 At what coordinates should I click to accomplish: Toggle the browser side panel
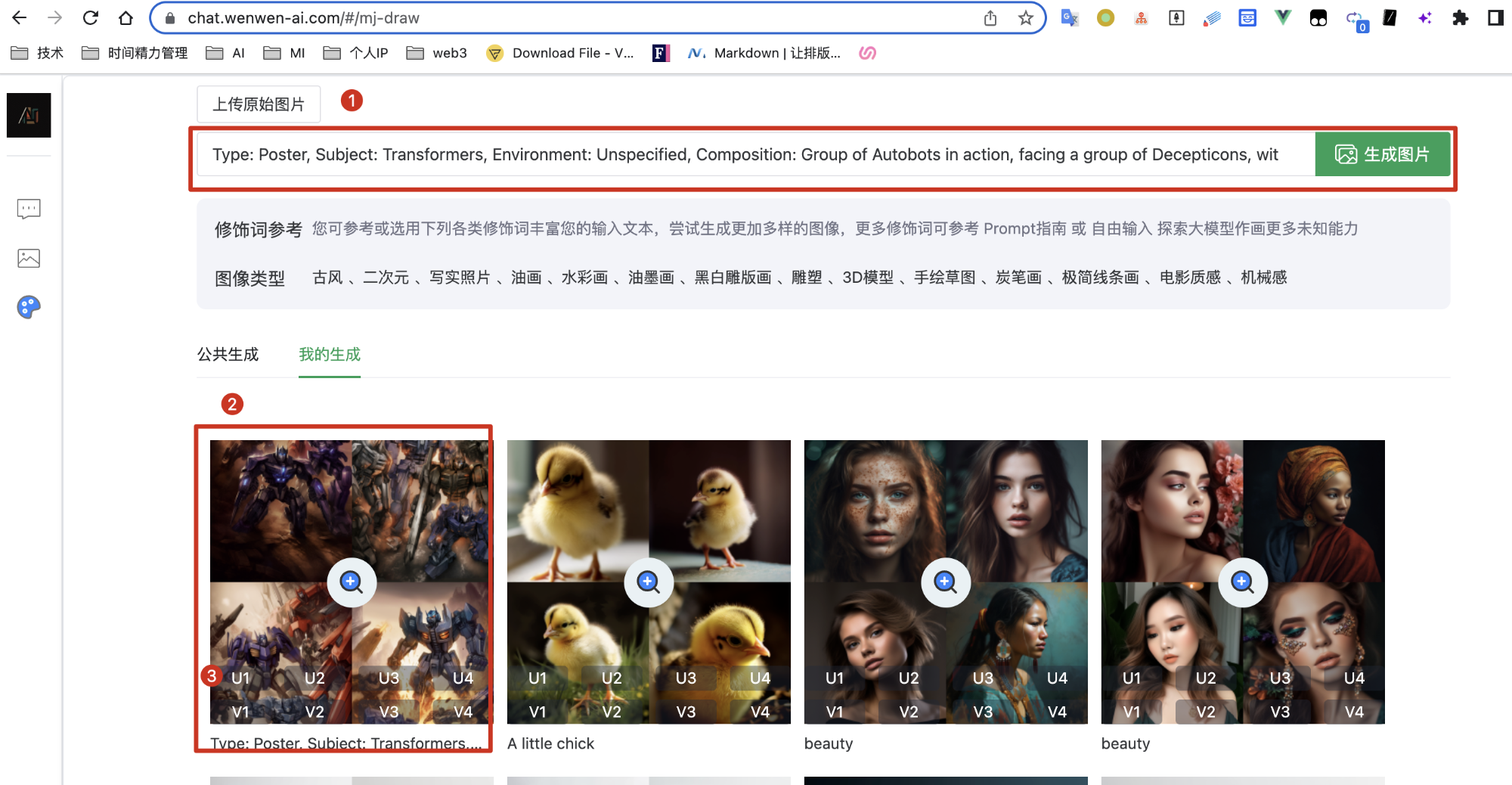(1495, 18)
